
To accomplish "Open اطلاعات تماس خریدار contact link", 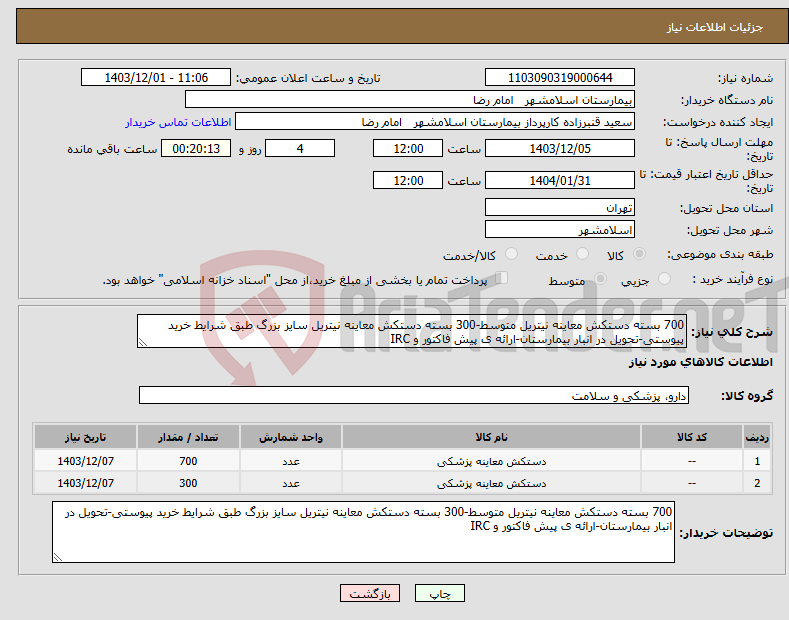I will point(178,122).
